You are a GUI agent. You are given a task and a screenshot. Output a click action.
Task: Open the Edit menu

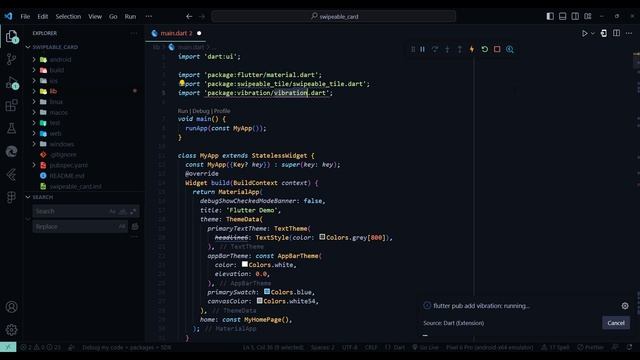point(42,16)
